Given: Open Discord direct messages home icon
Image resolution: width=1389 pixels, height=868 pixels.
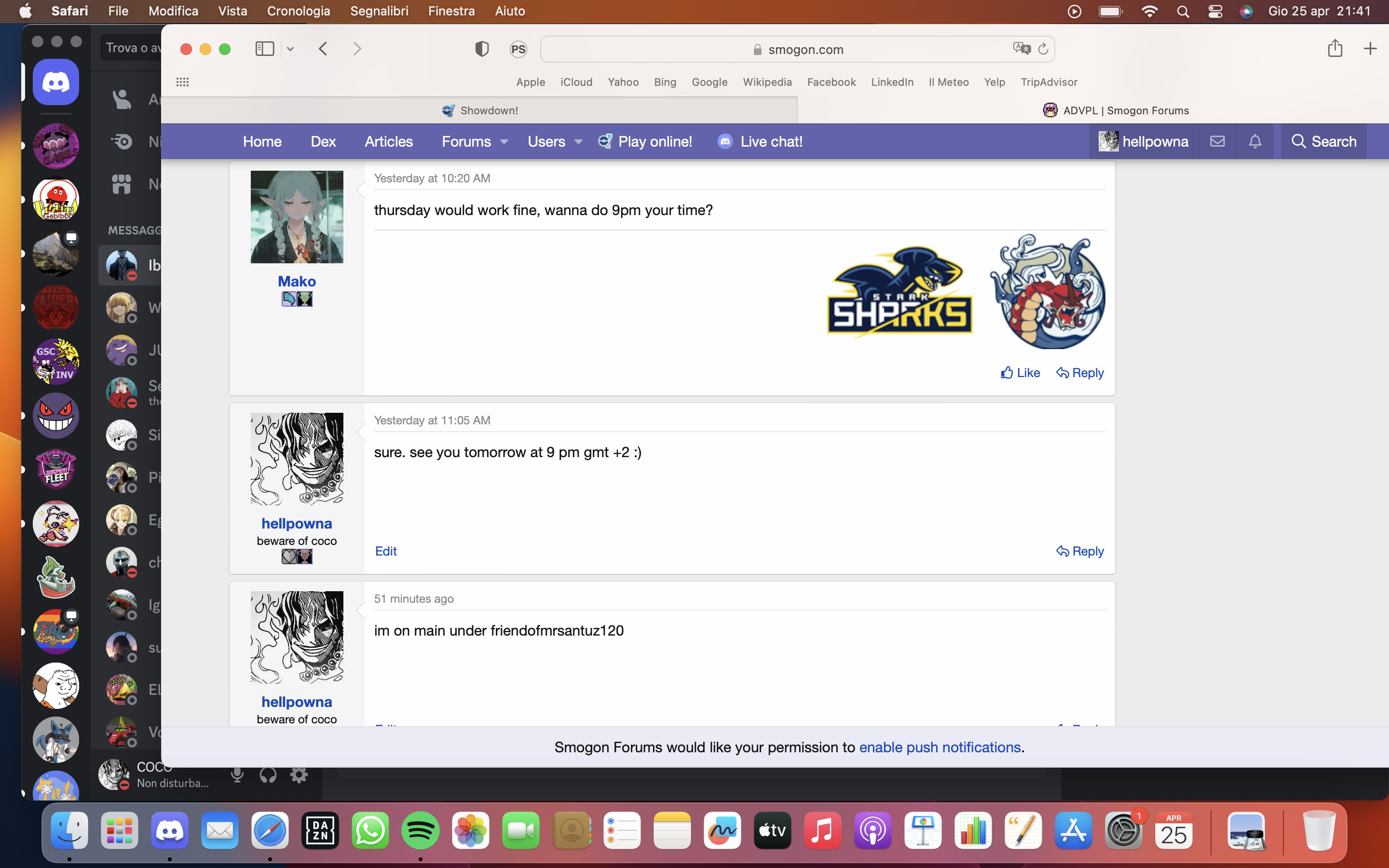Looking at the screenshot, I should 55,82.
